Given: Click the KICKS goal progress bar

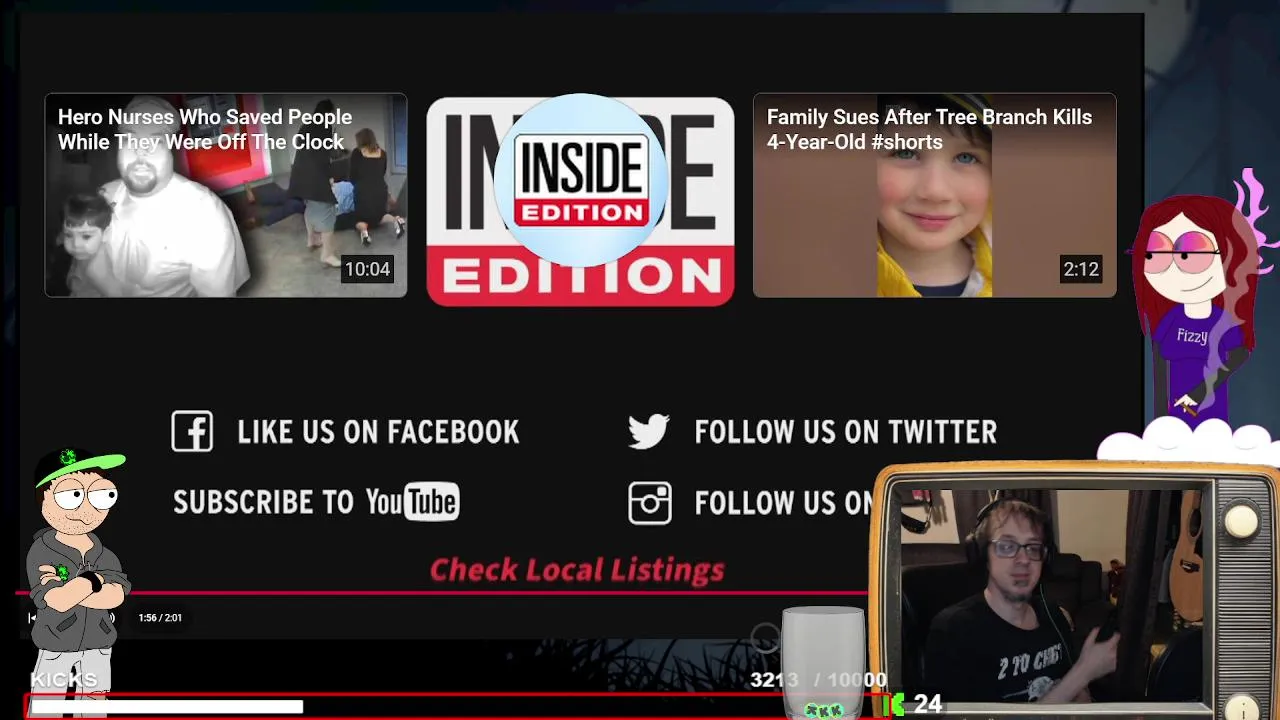Looking at the screenshot, I should tap(457, 706).
